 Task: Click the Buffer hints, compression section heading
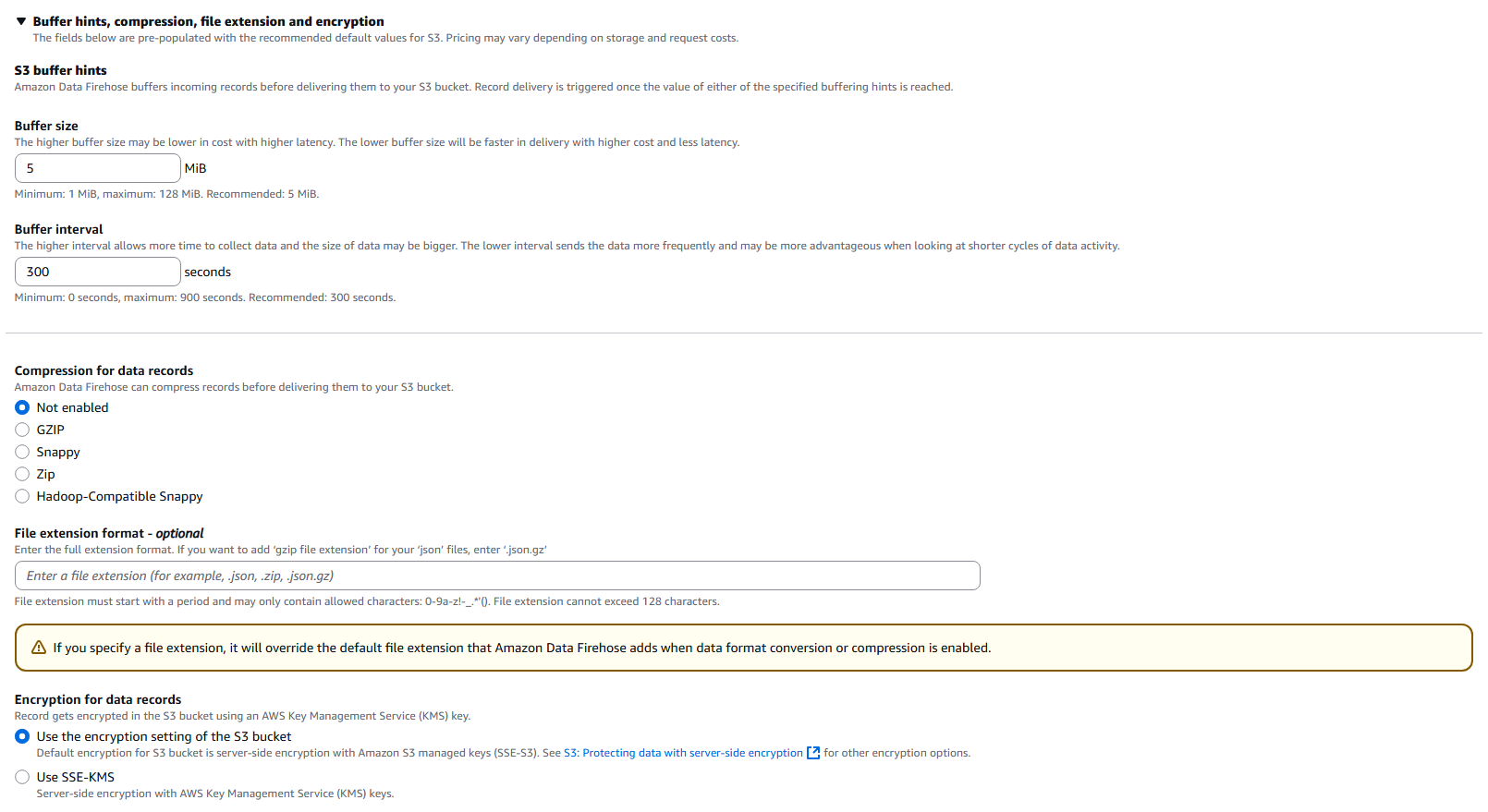(x=208, y=21)
